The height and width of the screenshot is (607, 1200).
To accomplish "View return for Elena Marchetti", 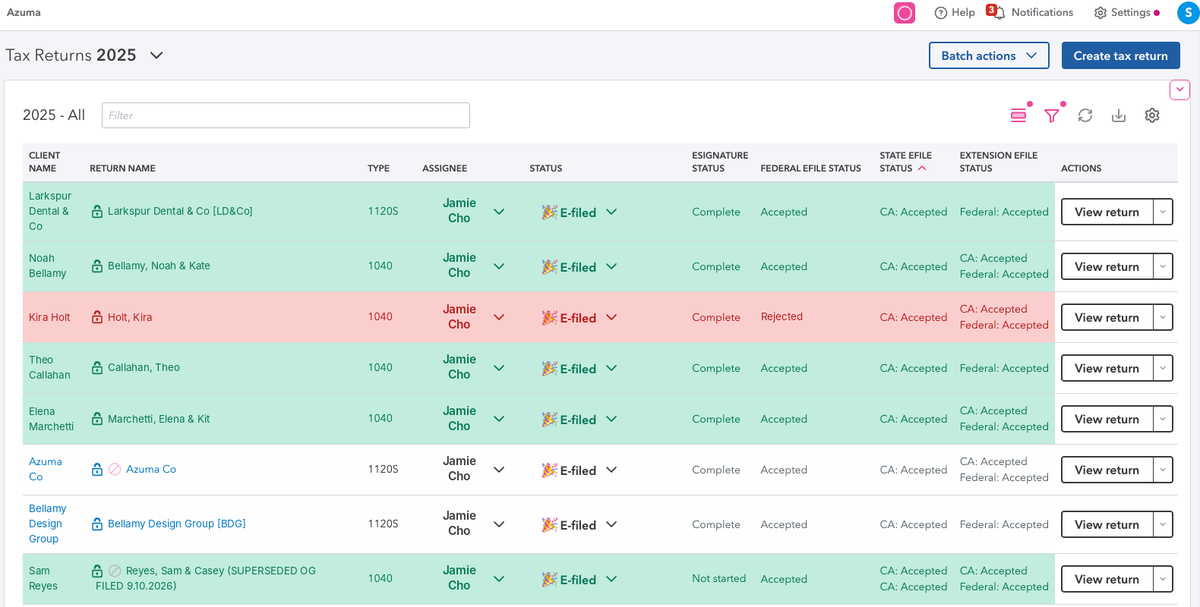I will (1106, 419).
